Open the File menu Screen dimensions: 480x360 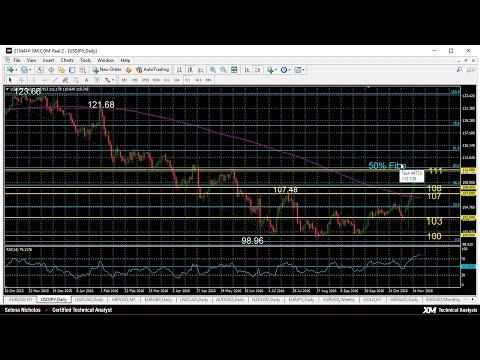17,60
